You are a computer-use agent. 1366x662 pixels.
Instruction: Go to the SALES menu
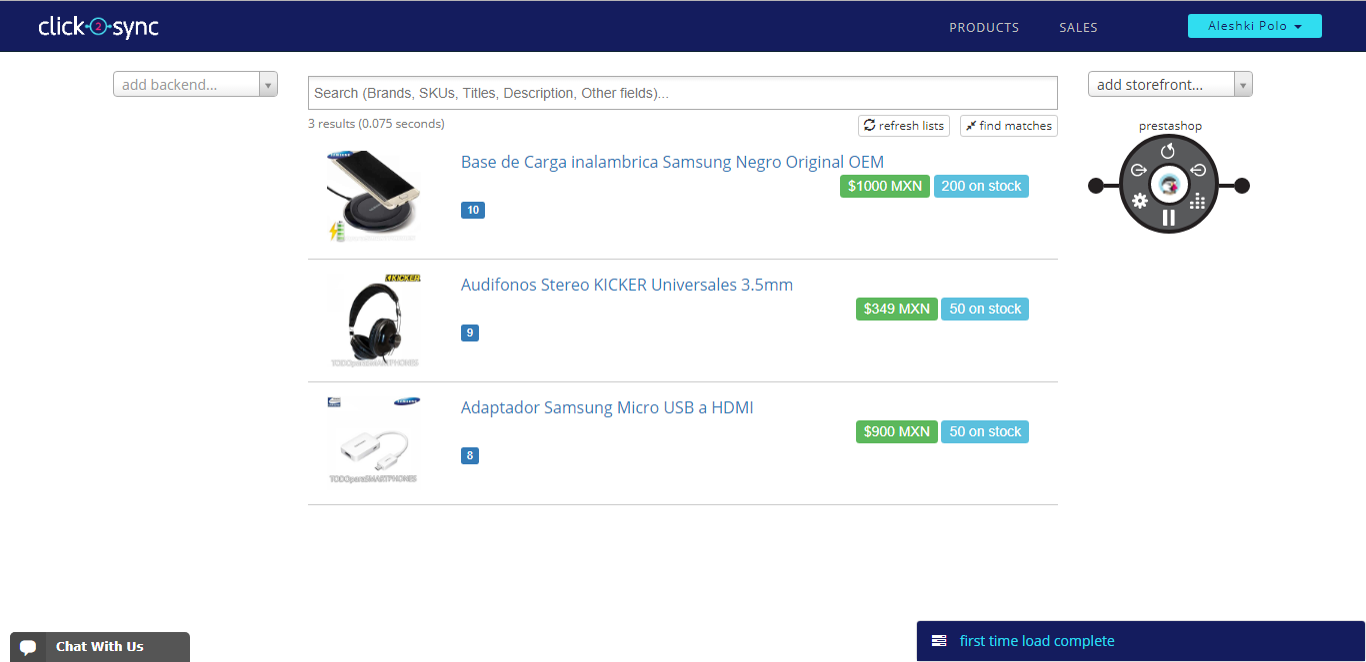click(1078, 28)
